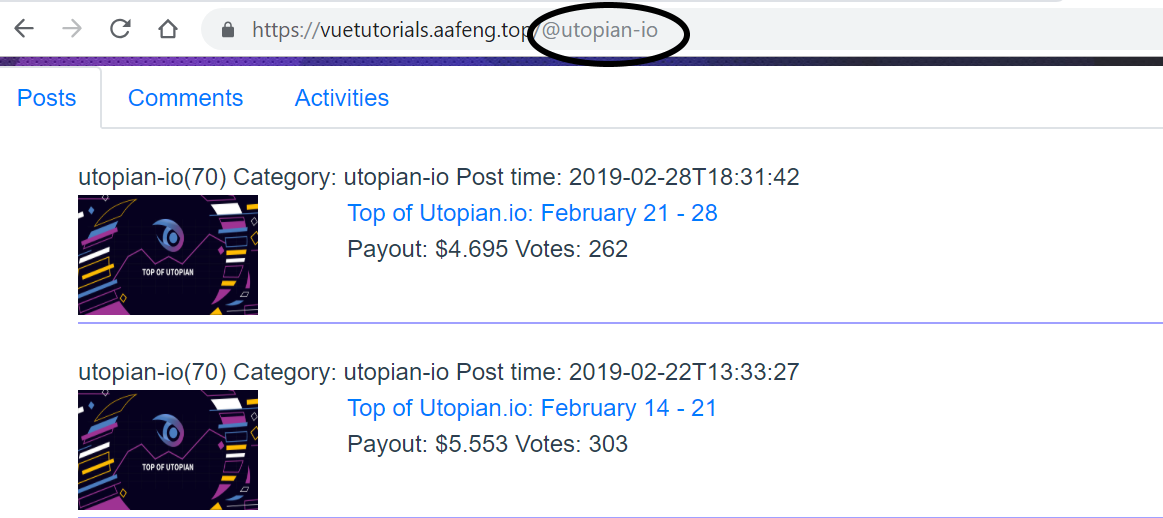Viewport: 1163px width, 518px height.
Task: Open the browser home page icon
Action: (x=168, y=29)
